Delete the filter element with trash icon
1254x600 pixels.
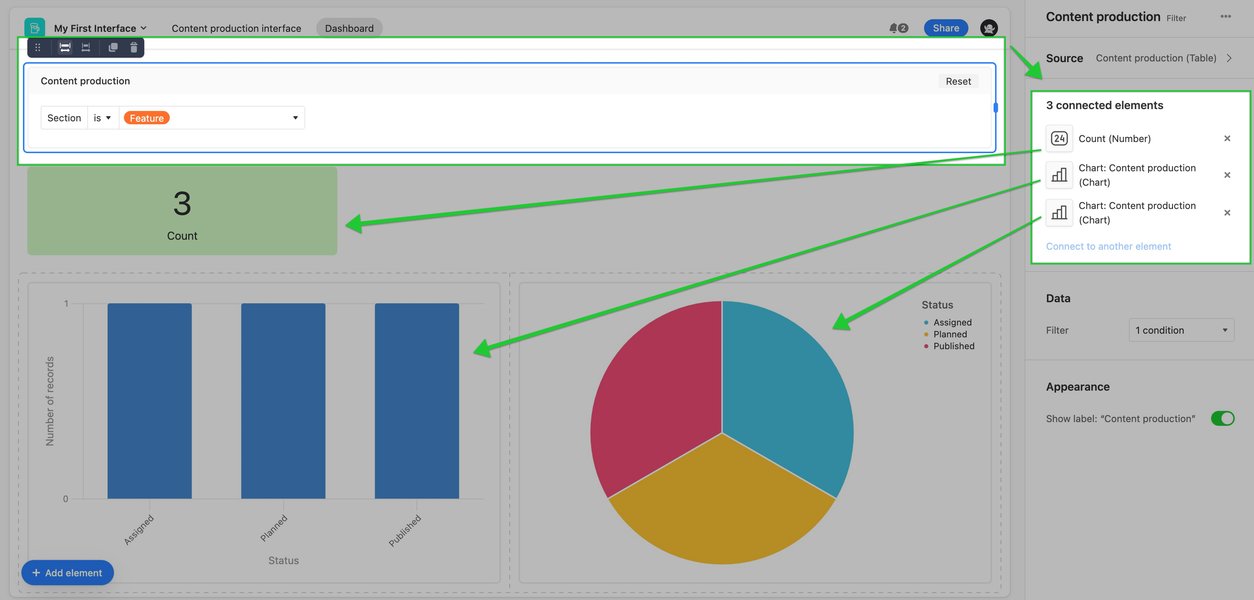[x=134, y=47]
